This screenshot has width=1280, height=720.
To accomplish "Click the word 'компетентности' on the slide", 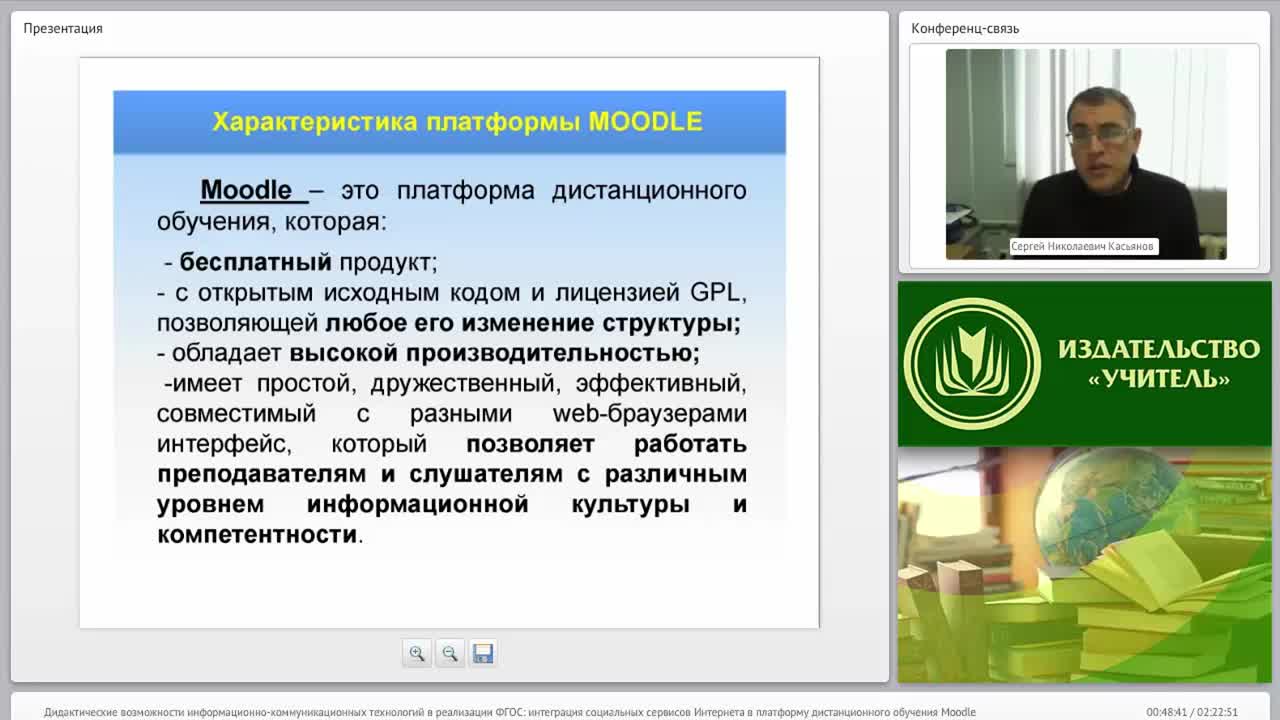I will pyautogui.click(x=258, y=534).
